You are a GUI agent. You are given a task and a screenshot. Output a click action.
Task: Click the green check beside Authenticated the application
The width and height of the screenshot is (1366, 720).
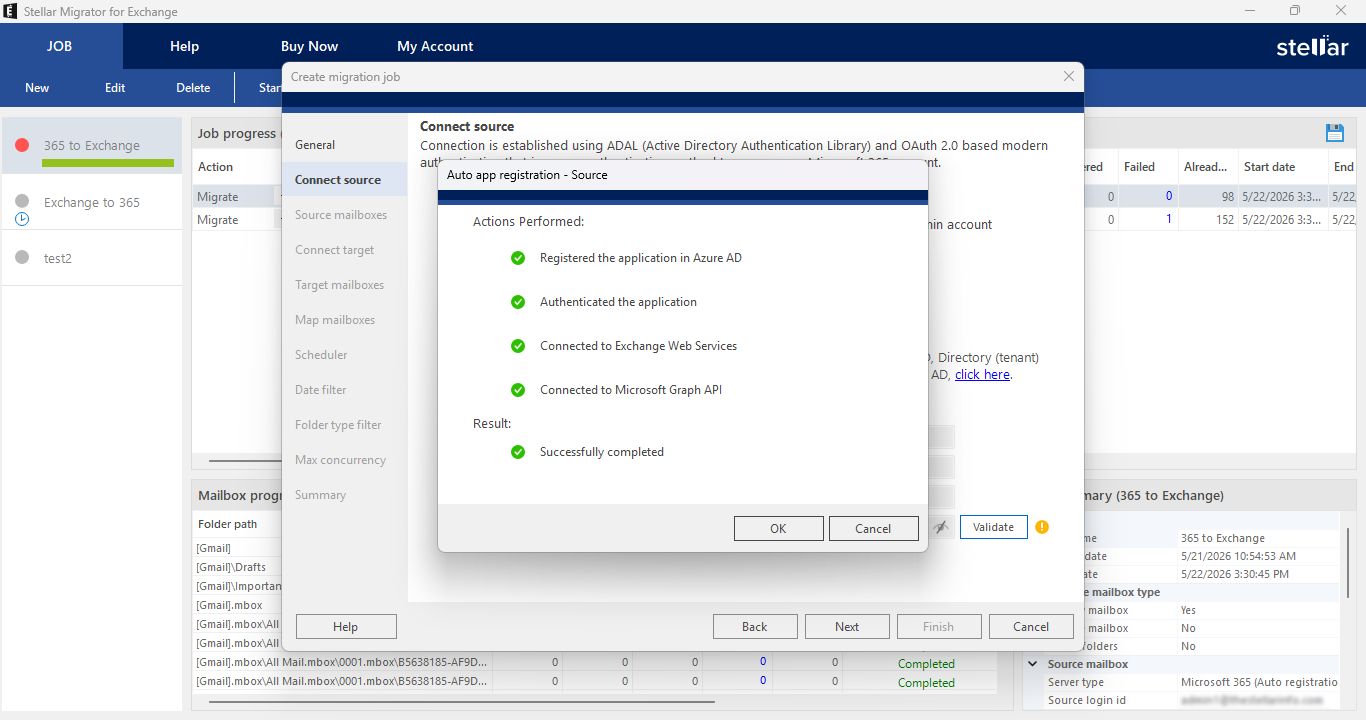[518, 302]
